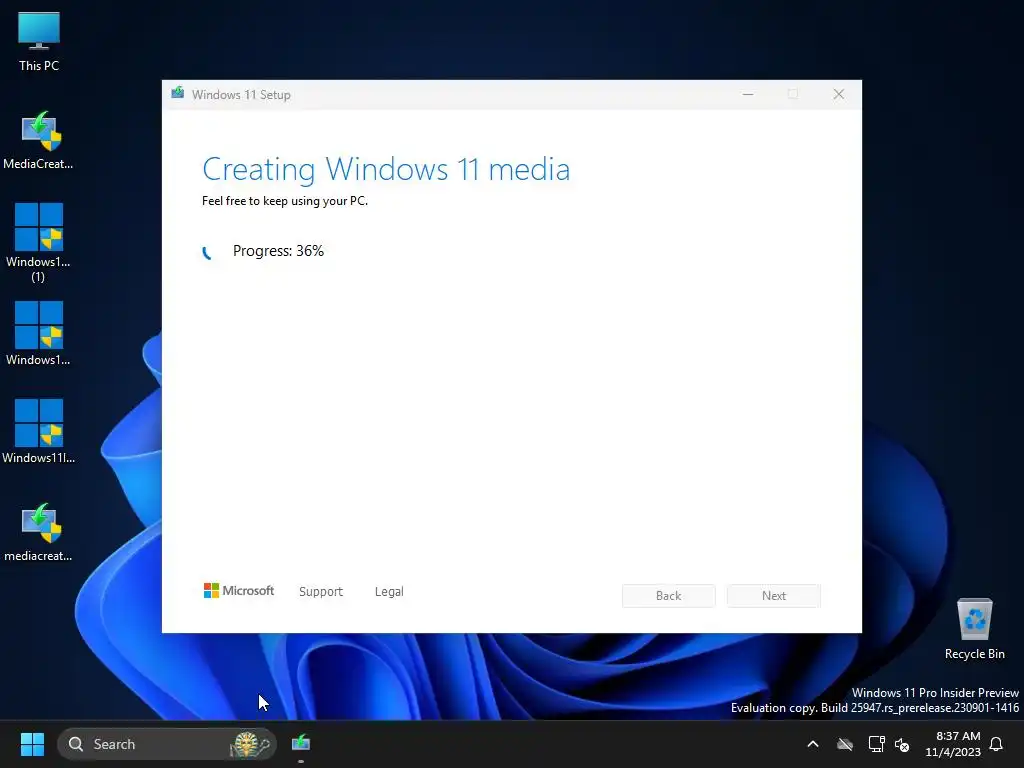The width and height of the screenshot is (1024, 768).
Task: Click the pharaoh search highlight icon
Action: [x=249, y=744]
